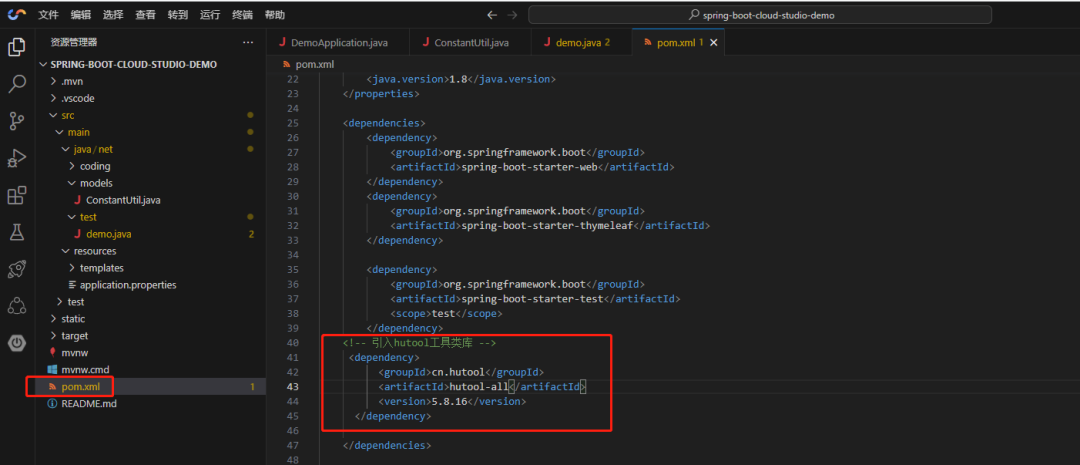
Task: Open demo.java in file tree
Action: pos(150,234)
